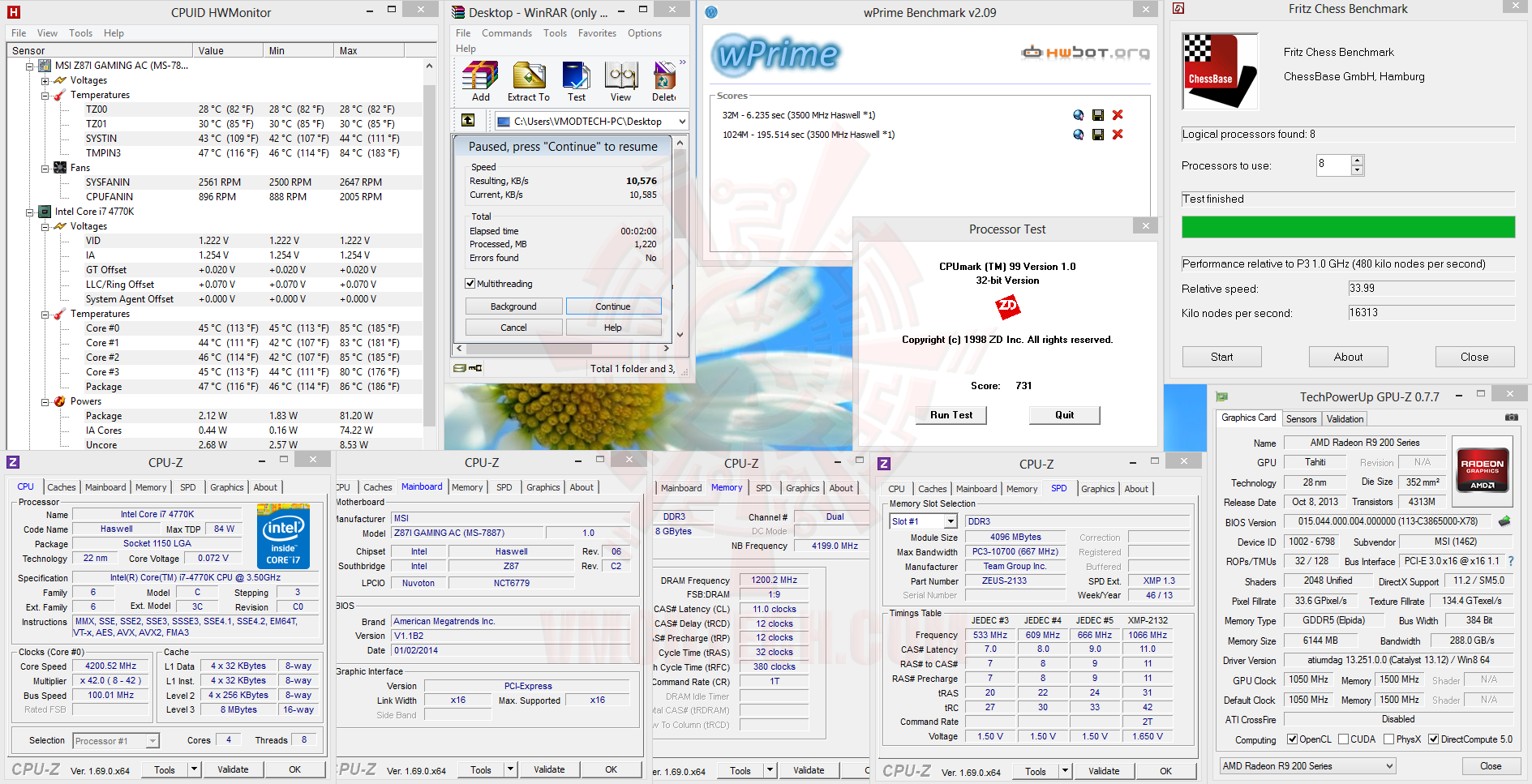This screenshot has height=784, width=1532.
Task: Toggle Multithreading checkbox in WinRAR benchmark
Action: [470, 284]
